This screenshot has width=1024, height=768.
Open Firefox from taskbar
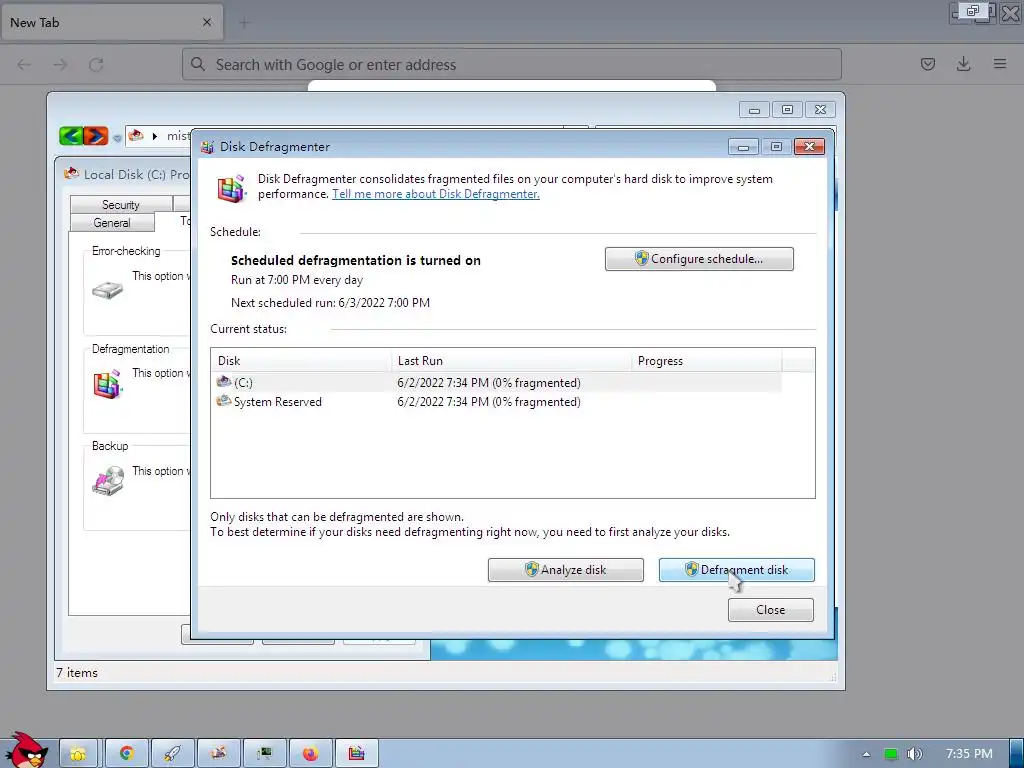coord(310,754)
